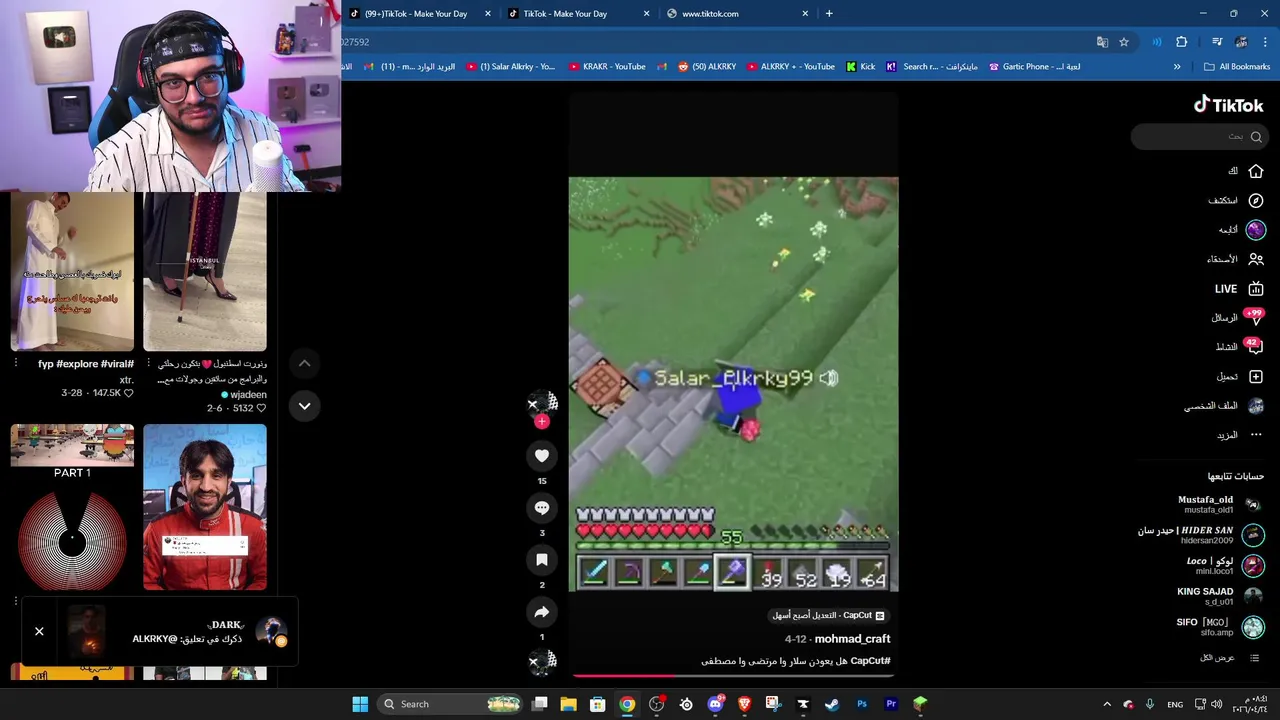Share the video with arrow icon
The height and width of the screenshot is (720, 1280).
542,612
